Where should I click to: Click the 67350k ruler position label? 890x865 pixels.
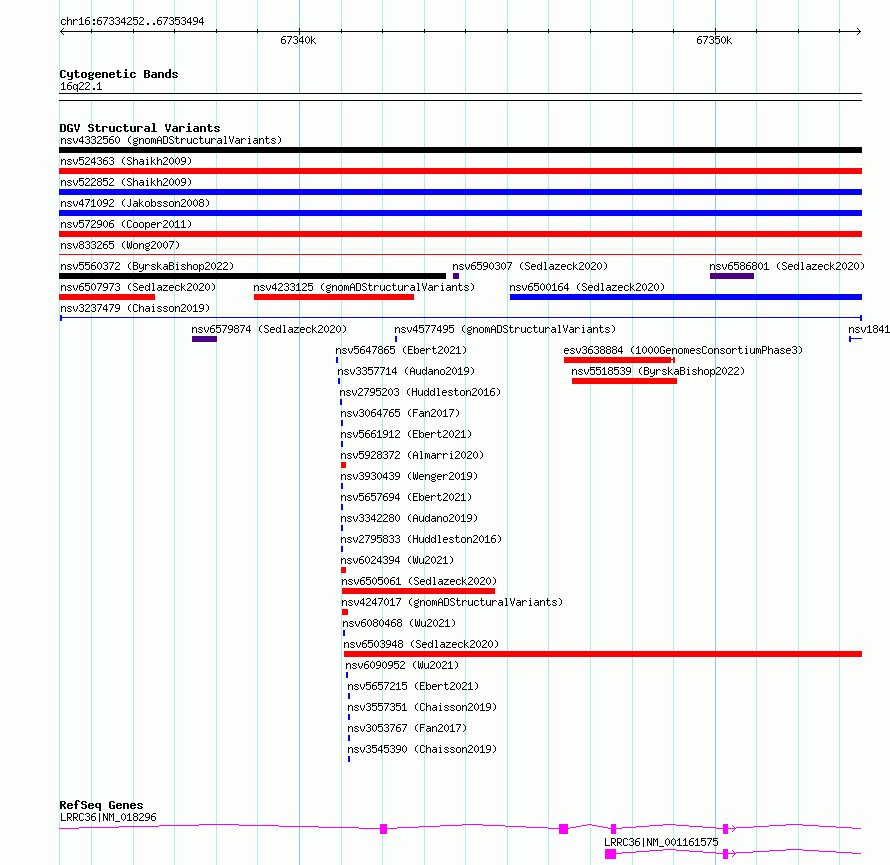click(x=714, y=40)
